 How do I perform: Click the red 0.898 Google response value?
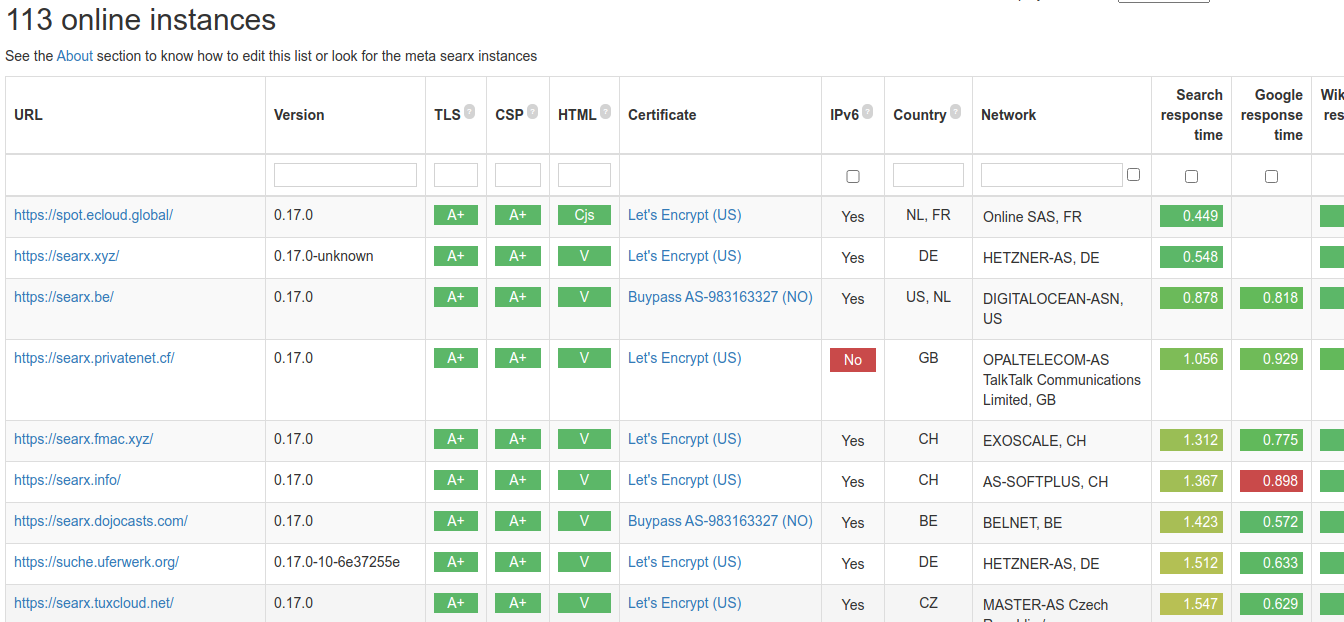click(1271, 481)
